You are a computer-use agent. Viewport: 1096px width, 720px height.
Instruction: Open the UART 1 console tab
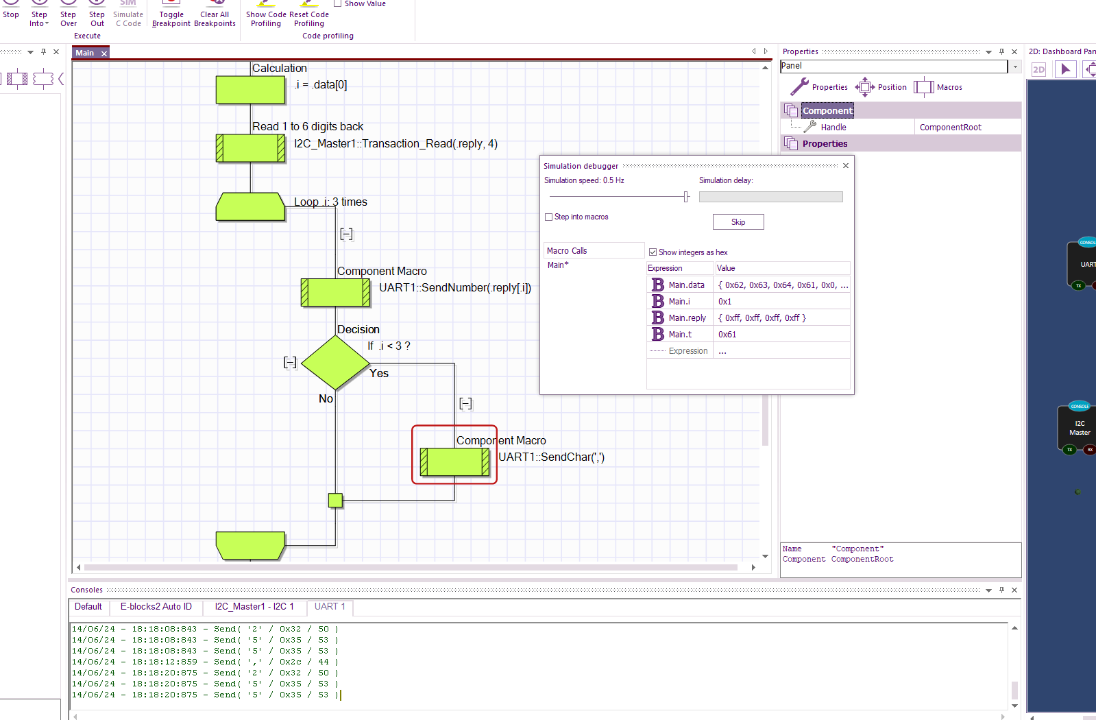[x=330, y=607]
